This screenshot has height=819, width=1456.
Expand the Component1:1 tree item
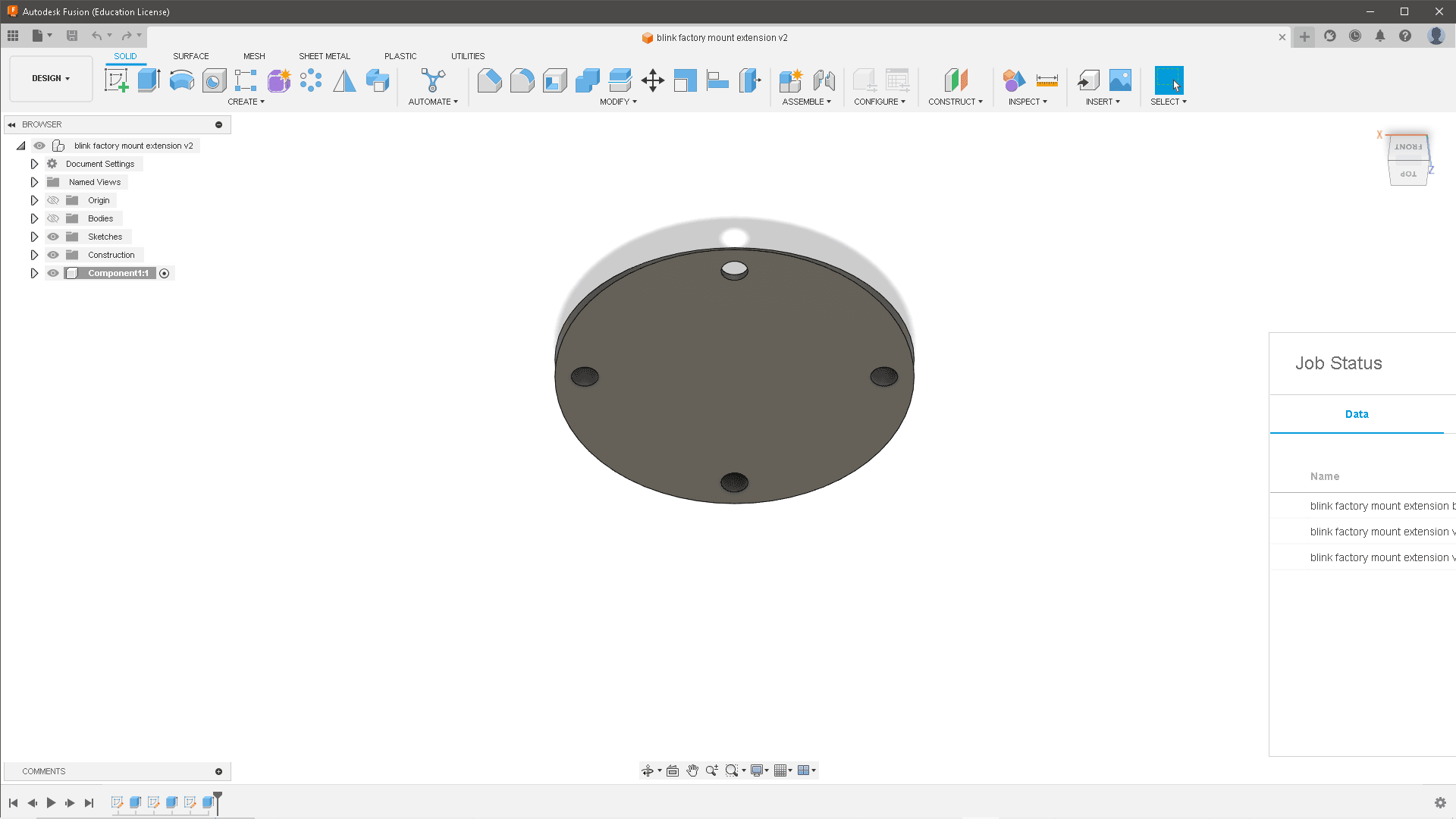coord(34,273)
